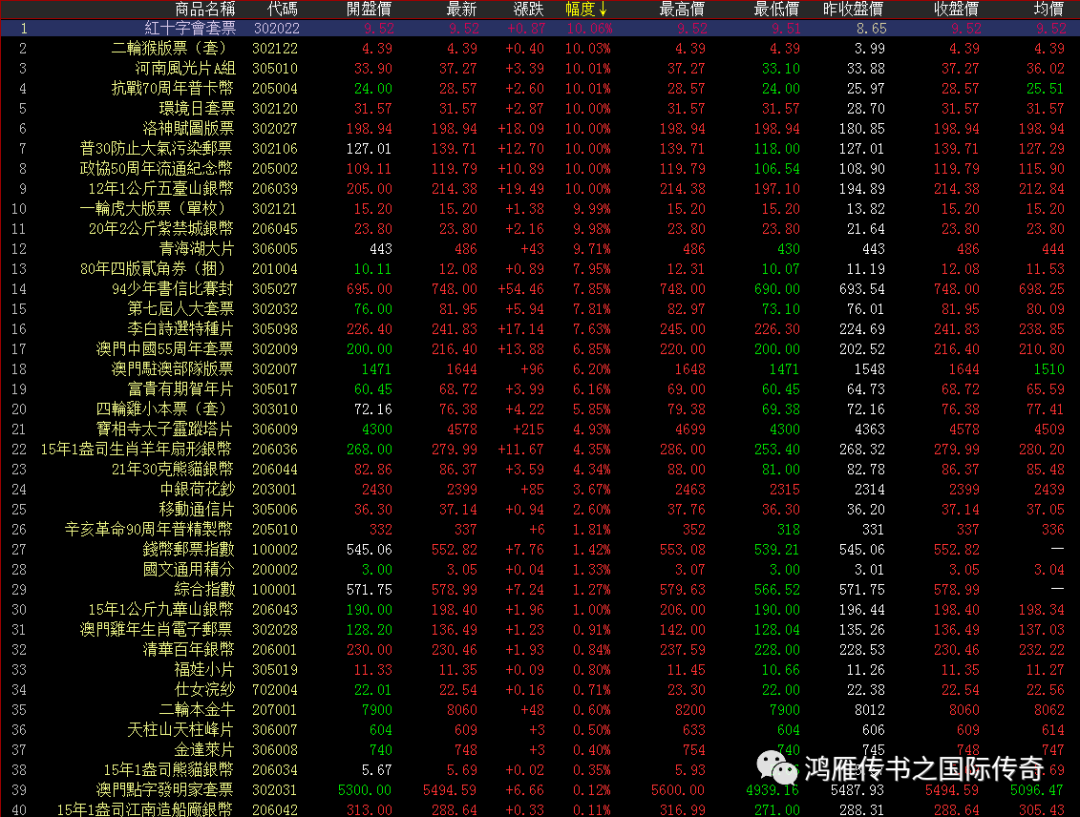The image size is (1080, 817).
Task: Select the 河南風光片A組 row
Action: point(540,69)
